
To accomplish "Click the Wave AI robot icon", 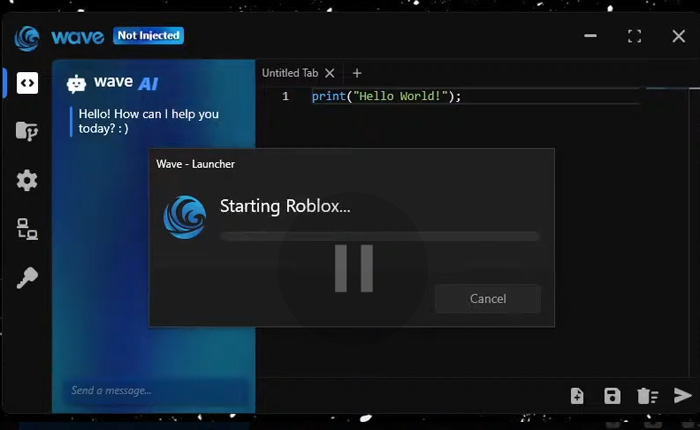I will pos(76,83).
